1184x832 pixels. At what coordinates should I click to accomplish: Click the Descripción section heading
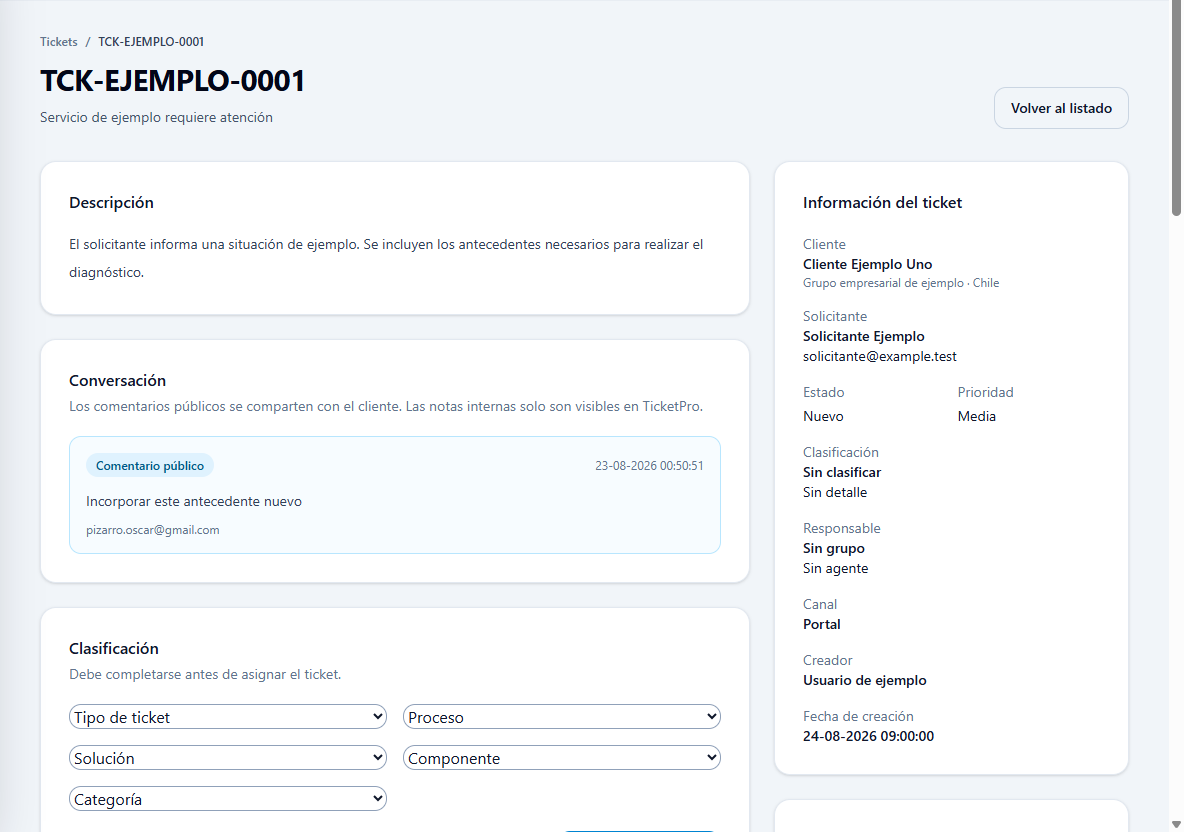pyautogui.click(x=111, y=202)
